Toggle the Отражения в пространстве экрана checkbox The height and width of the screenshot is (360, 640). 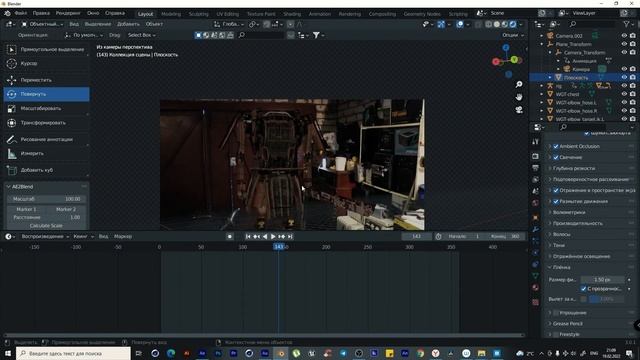(x=556, y=190)
